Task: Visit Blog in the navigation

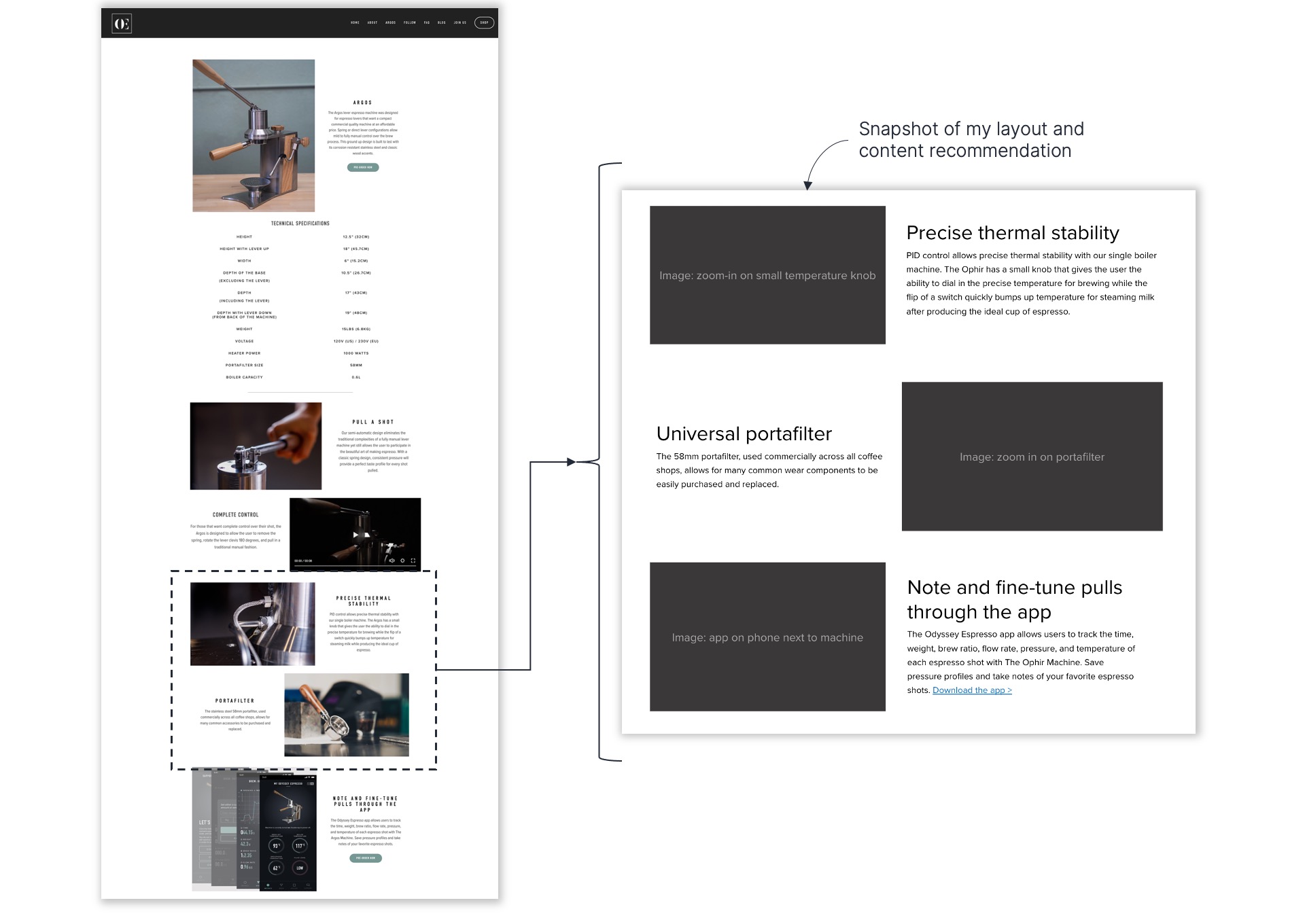Action: [x=442, y=22]
